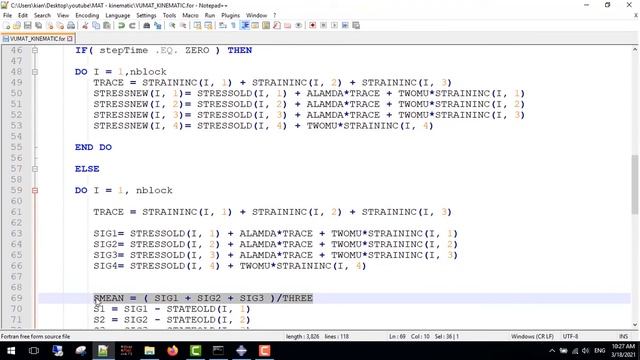Cut selection using scissors icon
The height and width of the screenshot is (360, 640).
coord(85,25)
